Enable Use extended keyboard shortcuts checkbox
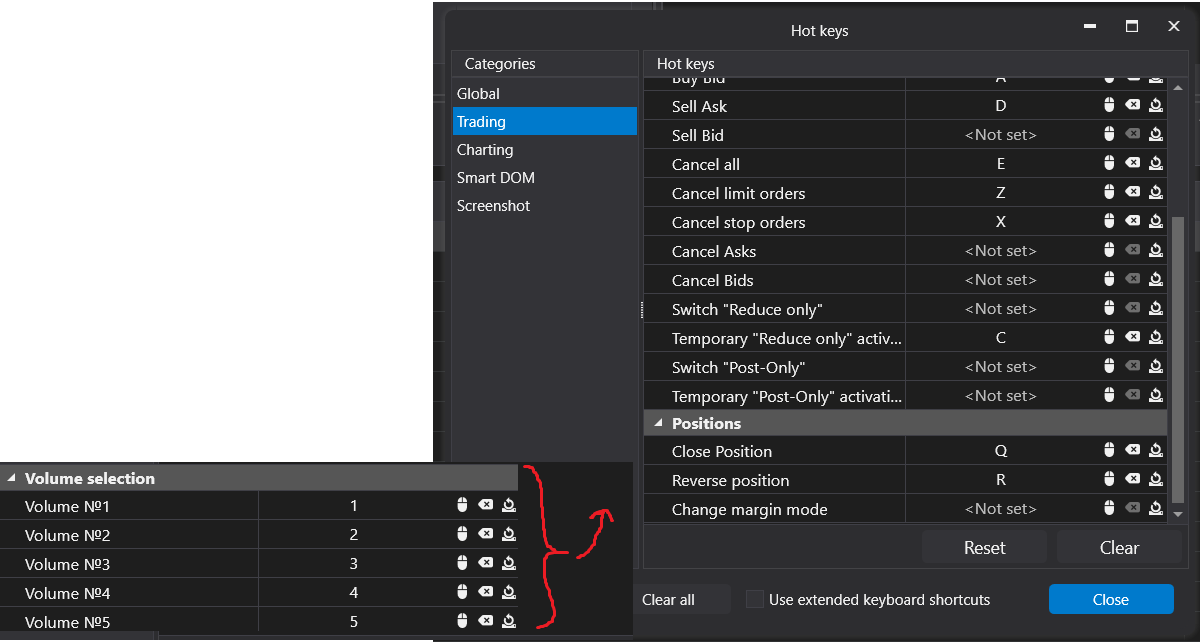Image resolution: width=1200 pixels, height=642 pixels. point(755,600)
